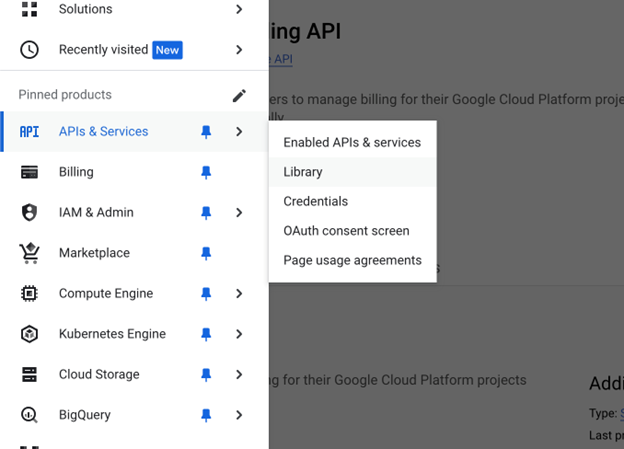
Task: Click the Compute Engine chip icon
Action: pyautogui.click(x=29, y=294)
